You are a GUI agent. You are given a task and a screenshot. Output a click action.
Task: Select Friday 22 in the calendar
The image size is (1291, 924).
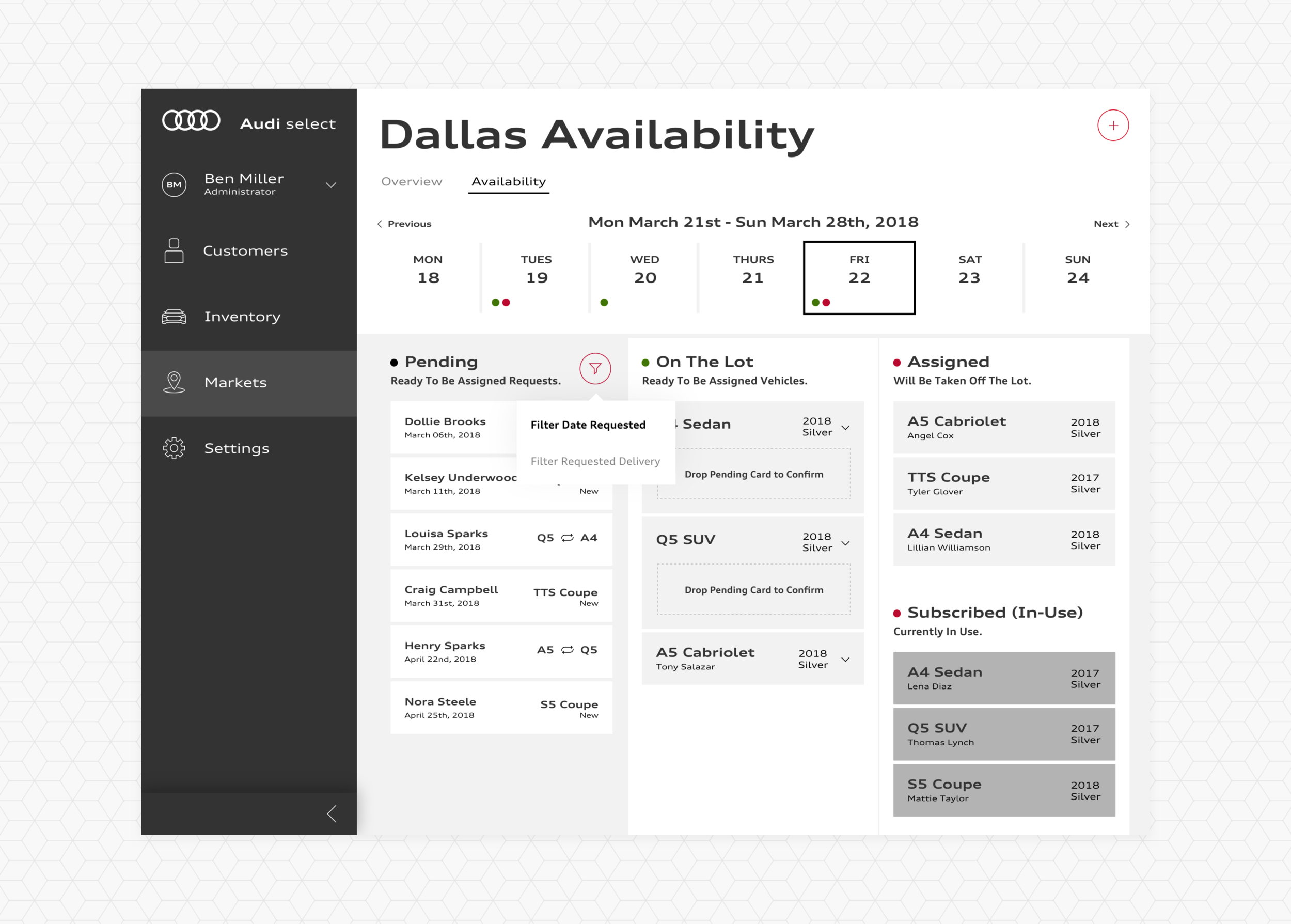pos(859,278)
